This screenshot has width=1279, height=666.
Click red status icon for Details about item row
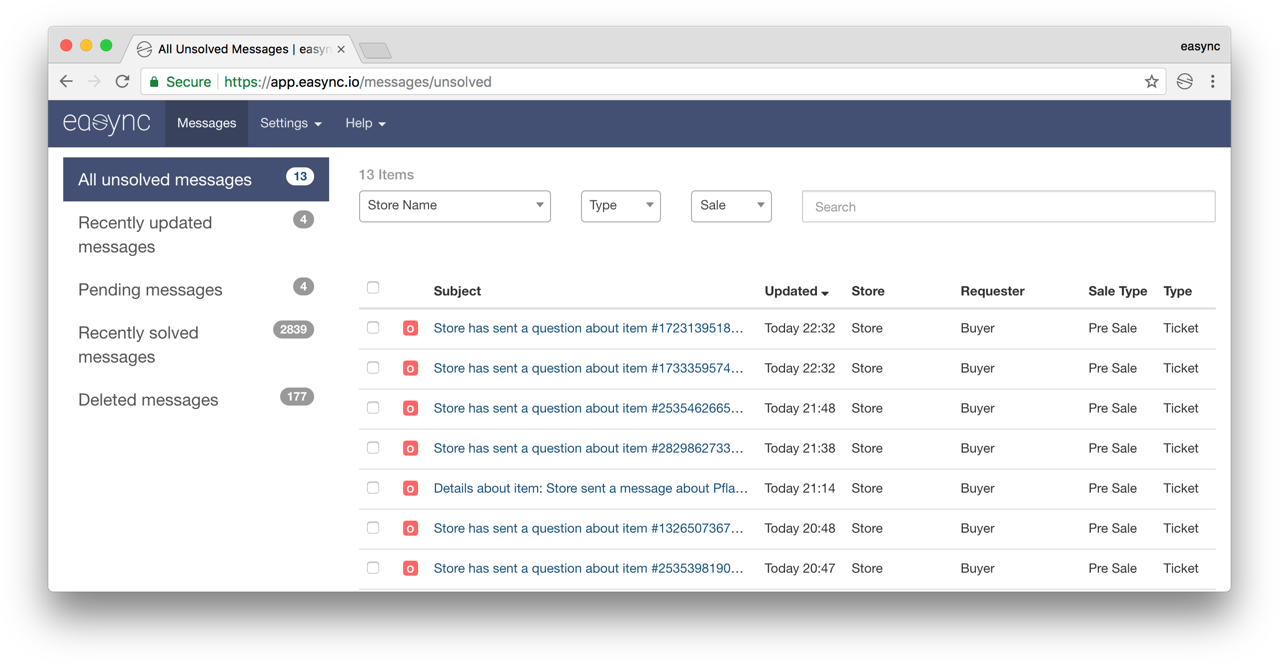tap(410, 488)
